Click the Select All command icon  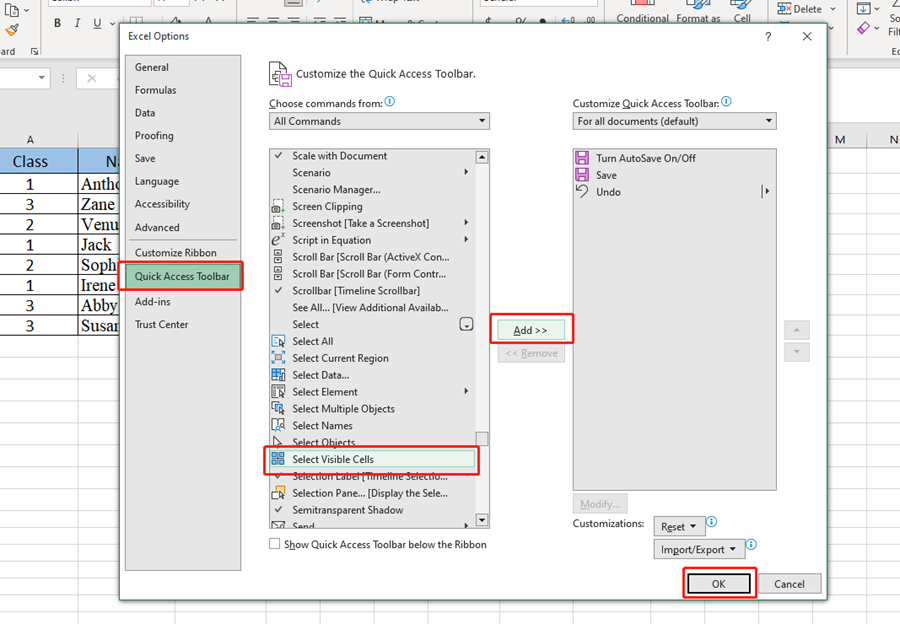point(278,341)
